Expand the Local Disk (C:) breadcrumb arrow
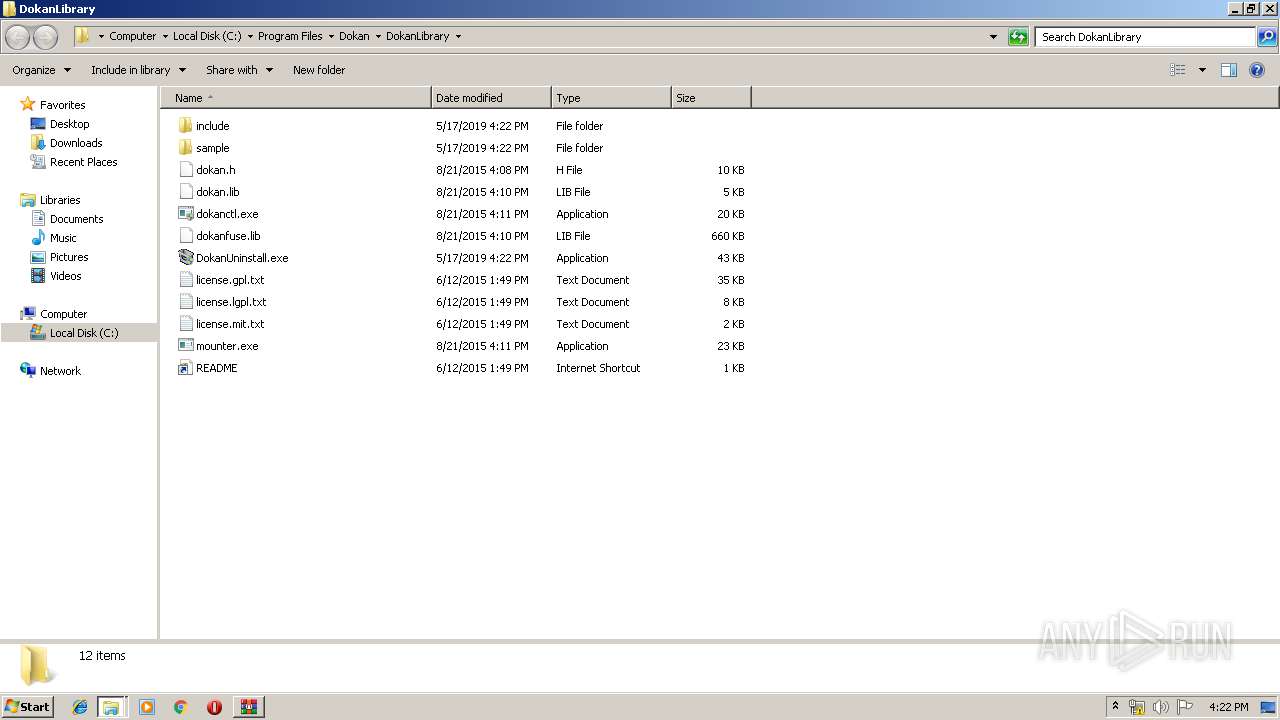Screen dimensions: 1280x720 pos(250,37)
